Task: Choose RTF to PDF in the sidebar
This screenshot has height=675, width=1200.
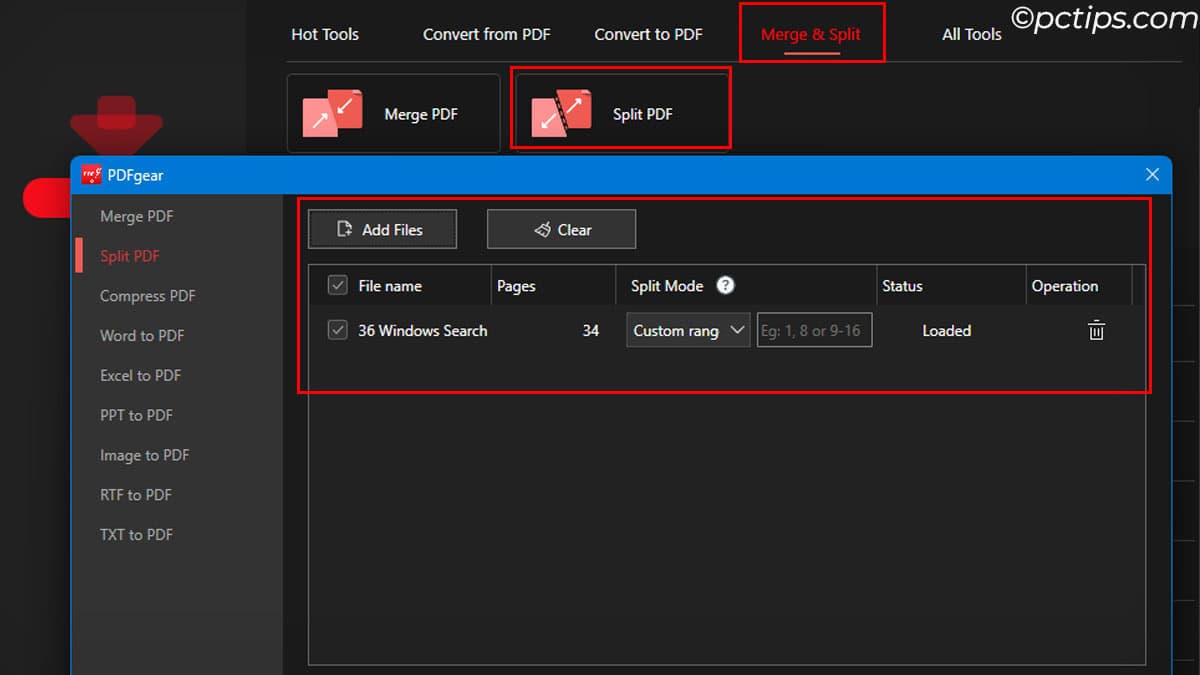Action: (136, 495)
